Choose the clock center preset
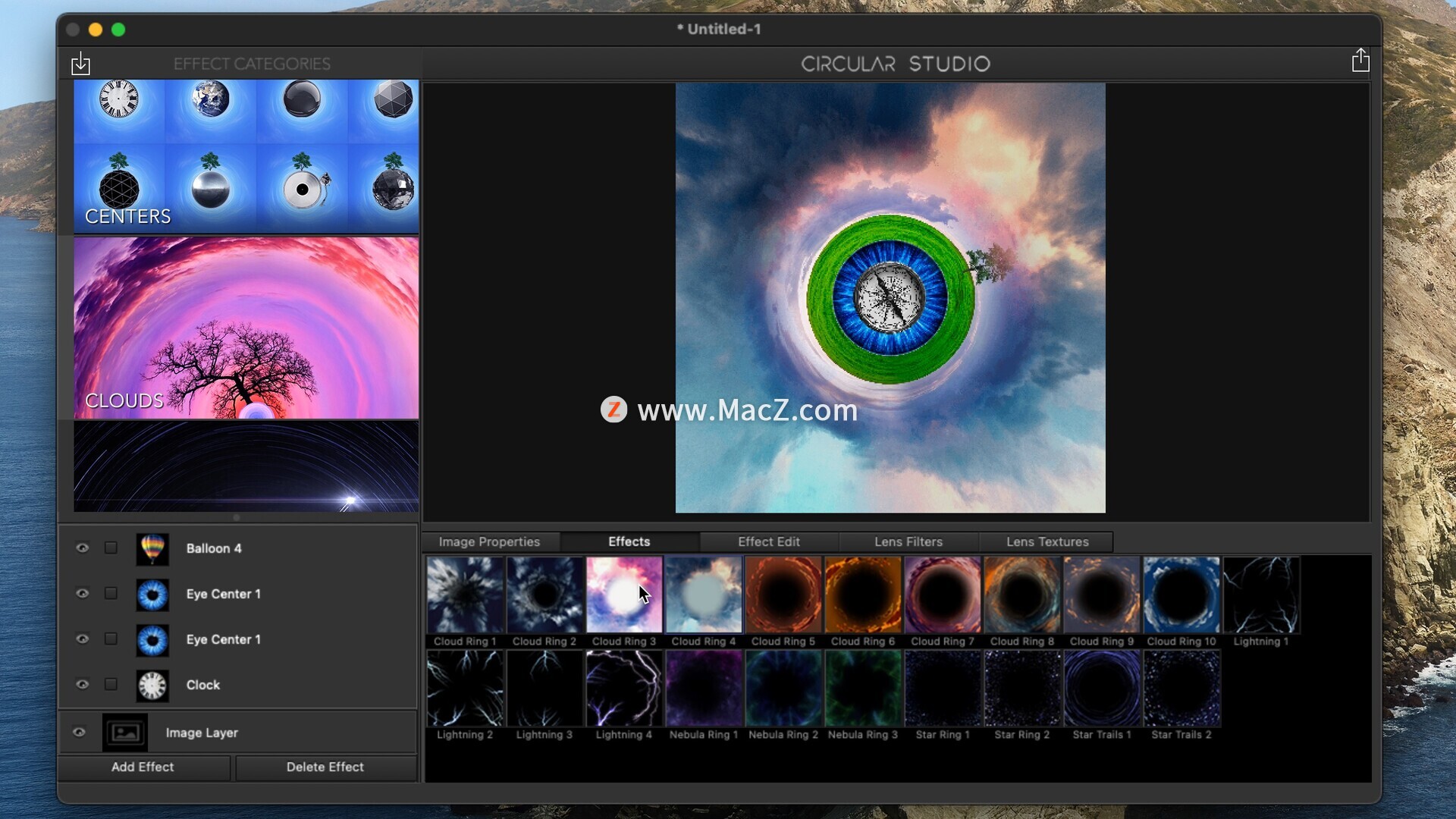 click(119, 99)
